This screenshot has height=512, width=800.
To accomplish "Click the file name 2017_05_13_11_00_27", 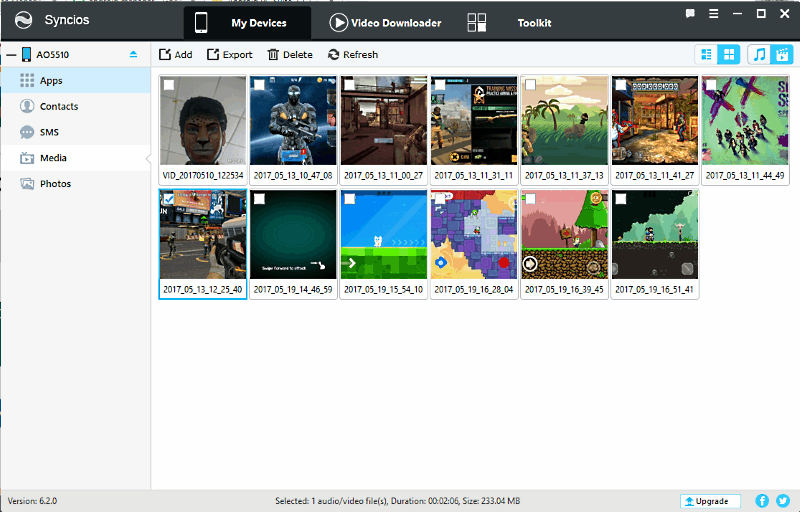I will pos(384,175).
